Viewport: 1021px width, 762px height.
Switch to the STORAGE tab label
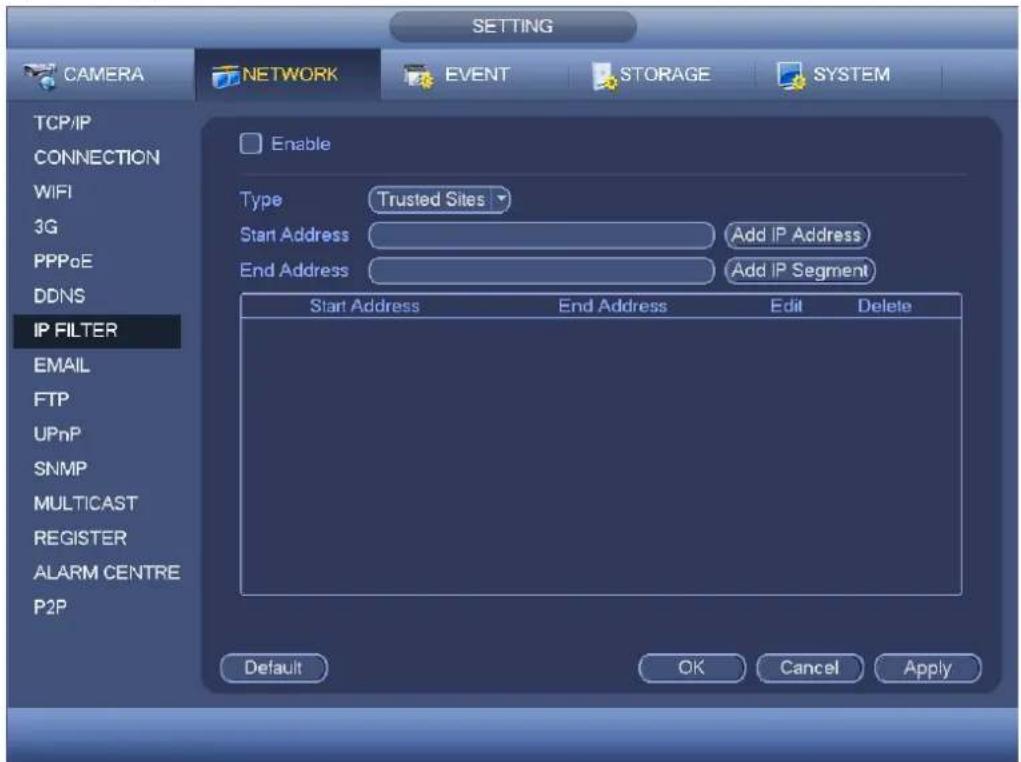click(665, 74)
